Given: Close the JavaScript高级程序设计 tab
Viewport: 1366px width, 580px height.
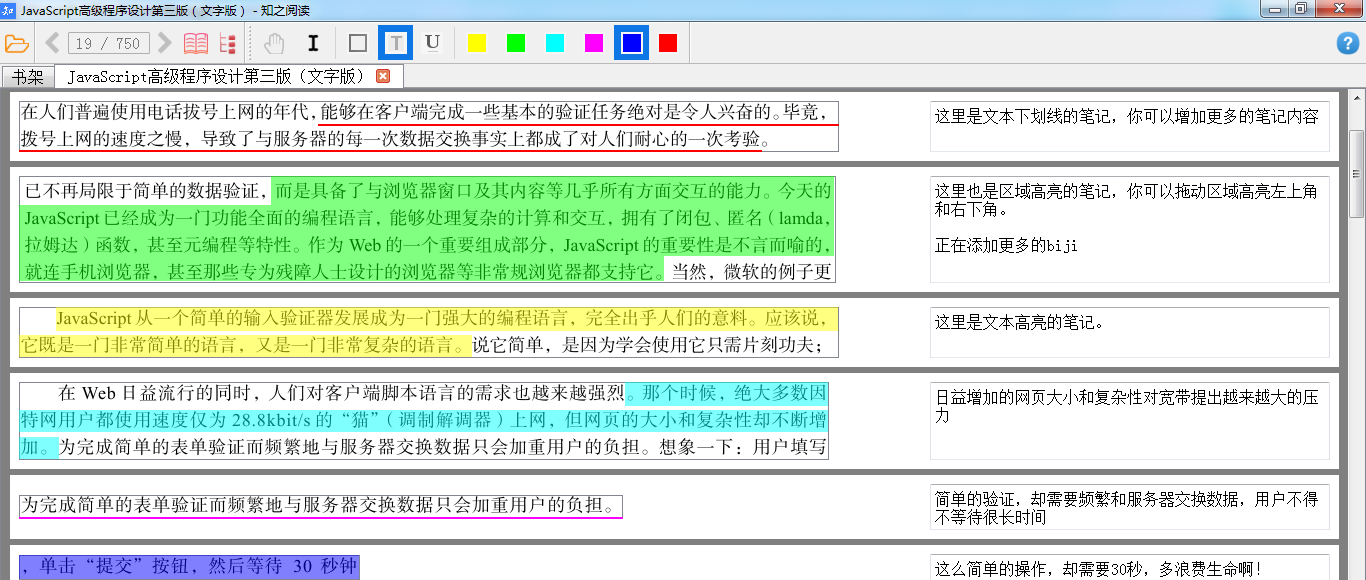Looking at the screenshot, I should pos(383,77).
